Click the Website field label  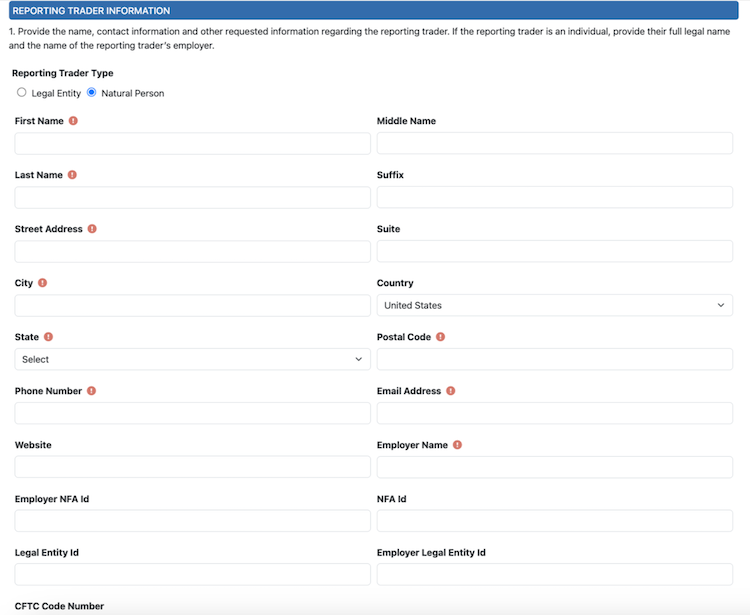33,445
